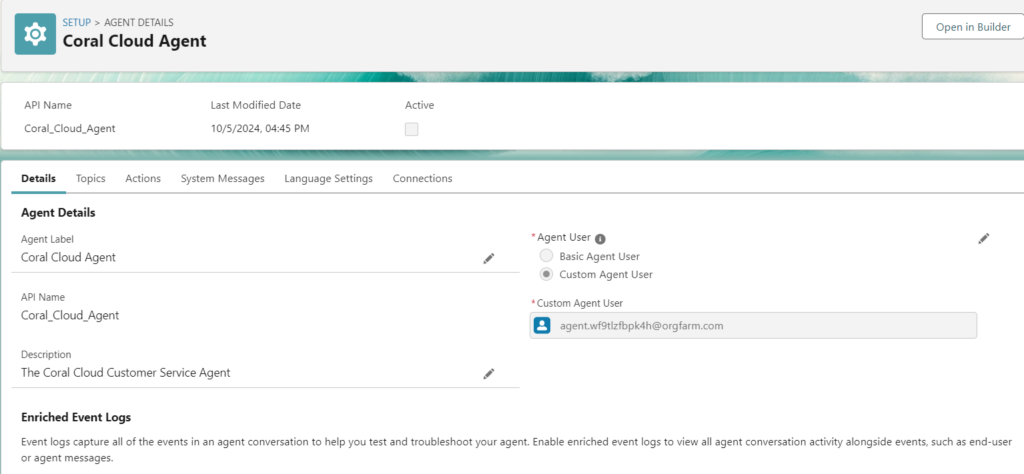Image resolution: width=1024 pixels, height=474 pixels.
Task: Click the Enriched Event Logs heading
Action: [76, 417]
